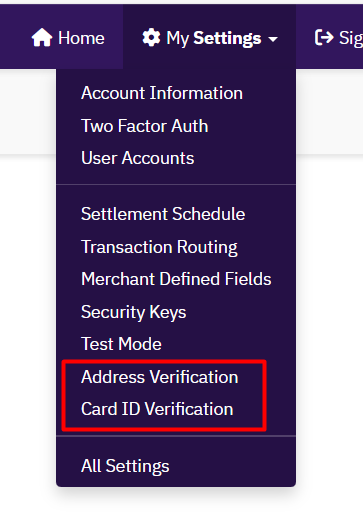Click Address Verification entry
The image size is (363, 516).
click(x=160, y=377)
